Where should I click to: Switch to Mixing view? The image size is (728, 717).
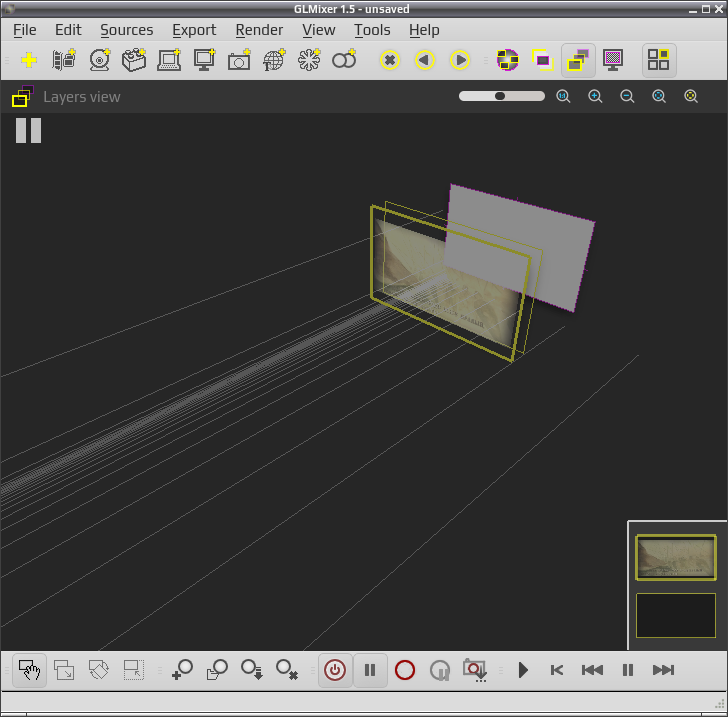coord(507,60)
